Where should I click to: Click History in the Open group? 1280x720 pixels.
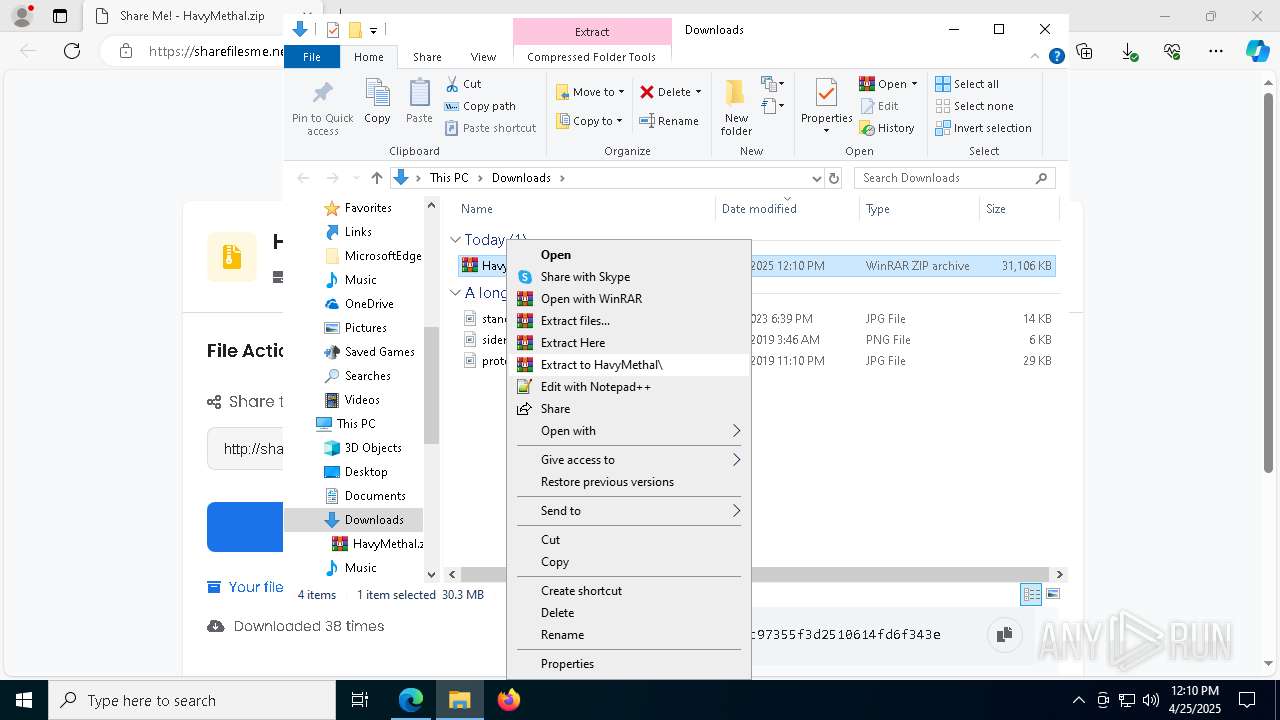(x=886, y=128)
